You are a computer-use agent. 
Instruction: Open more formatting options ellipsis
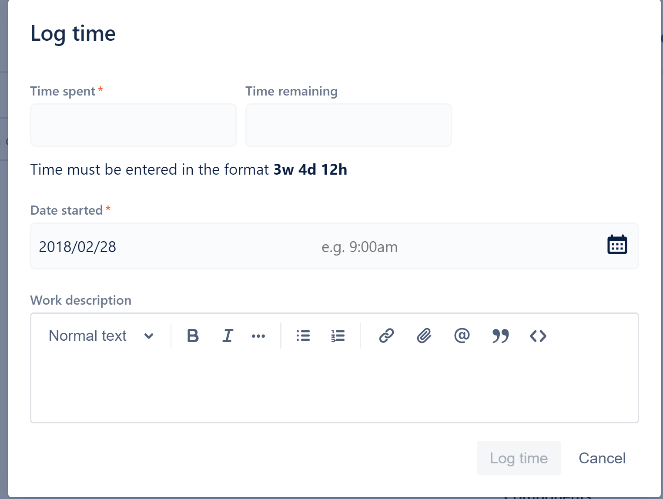258,336
